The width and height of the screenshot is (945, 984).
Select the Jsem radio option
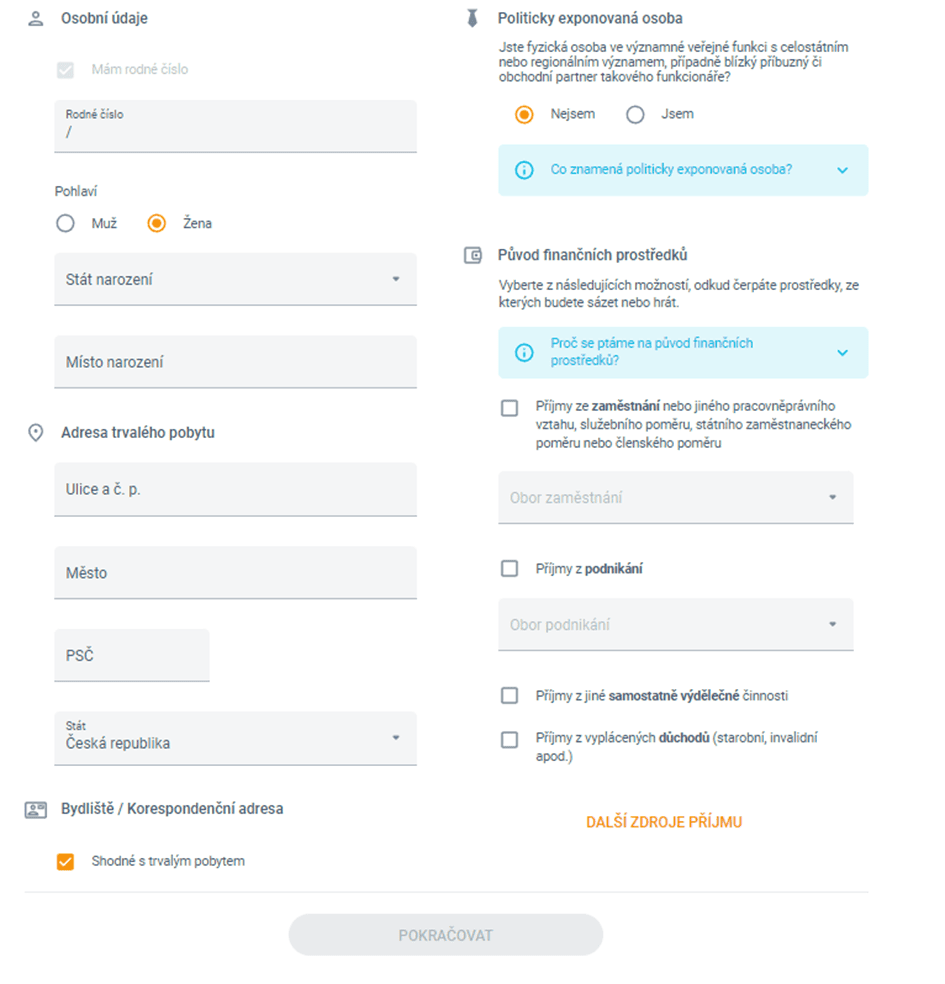635,115
